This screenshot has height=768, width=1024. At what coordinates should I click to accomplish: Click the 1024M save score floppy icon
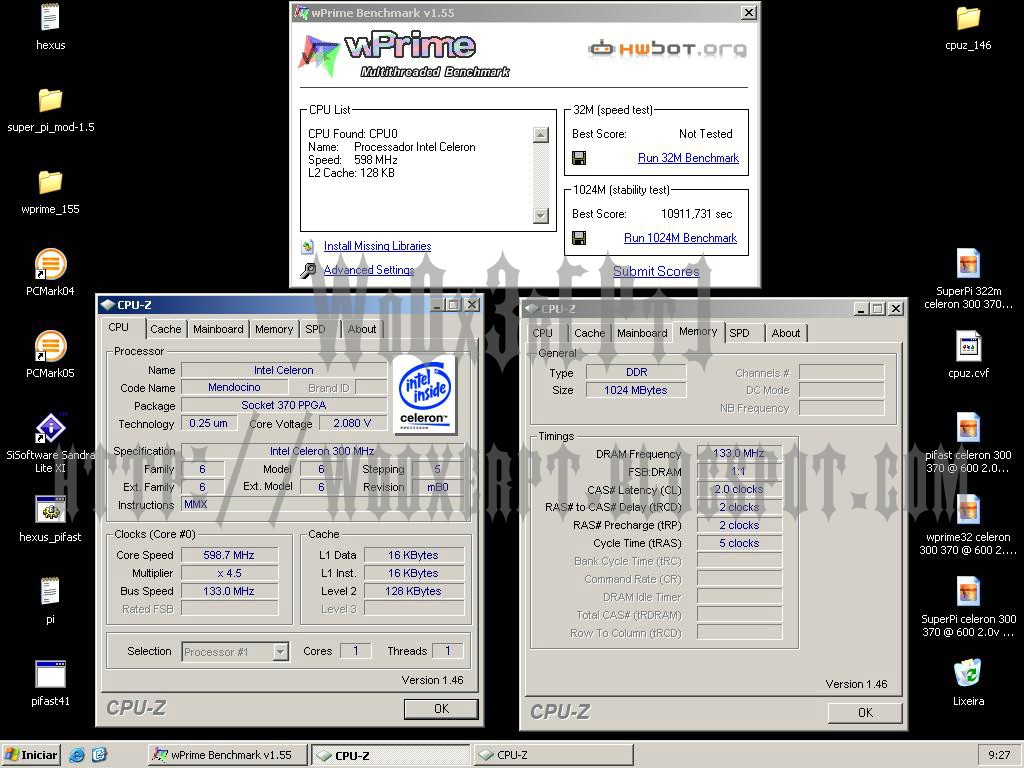click(579, 238)
